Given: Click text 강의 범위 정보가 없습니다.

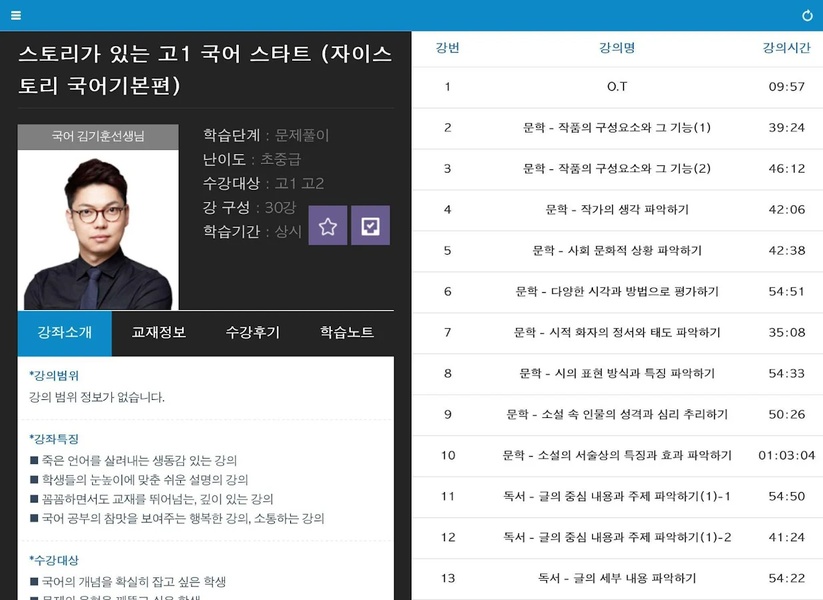Looking at the screenshot, I should (97, 397).
